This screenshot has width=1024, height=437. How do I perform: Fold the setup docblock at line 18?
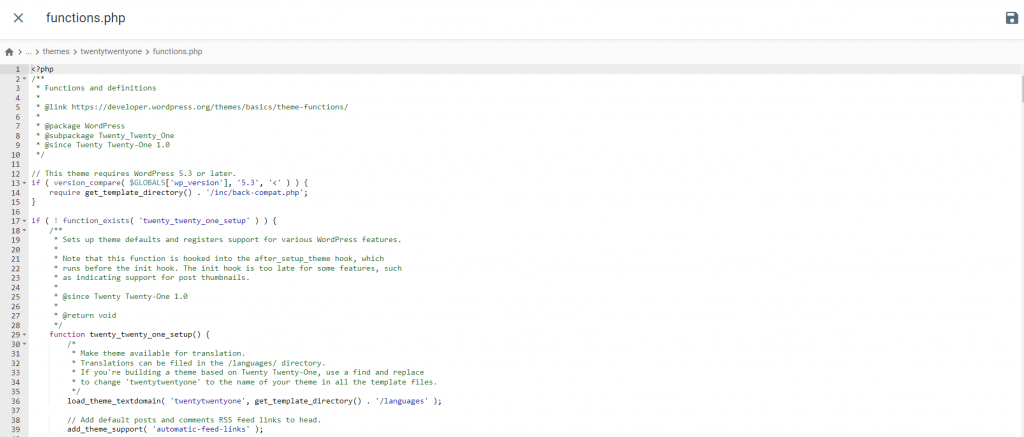click(24, 230)
